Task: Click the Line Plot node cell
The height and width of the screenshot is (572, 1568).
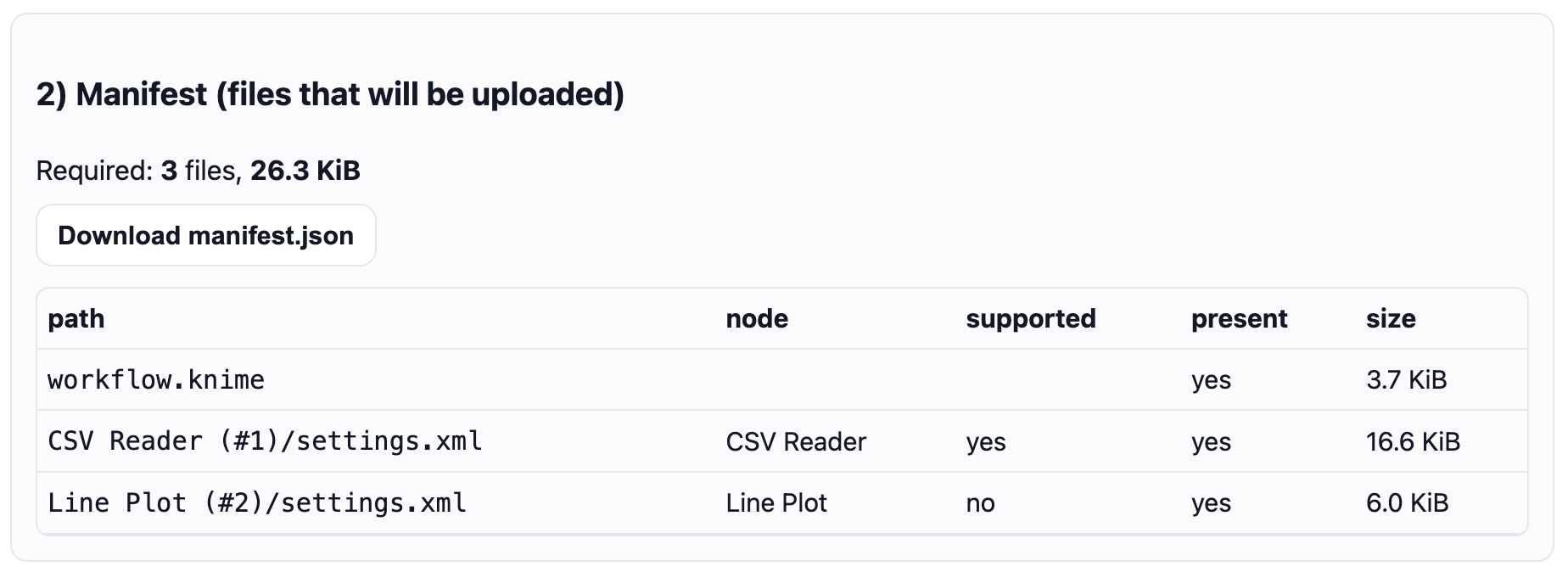Action: [x=776, y=502]
